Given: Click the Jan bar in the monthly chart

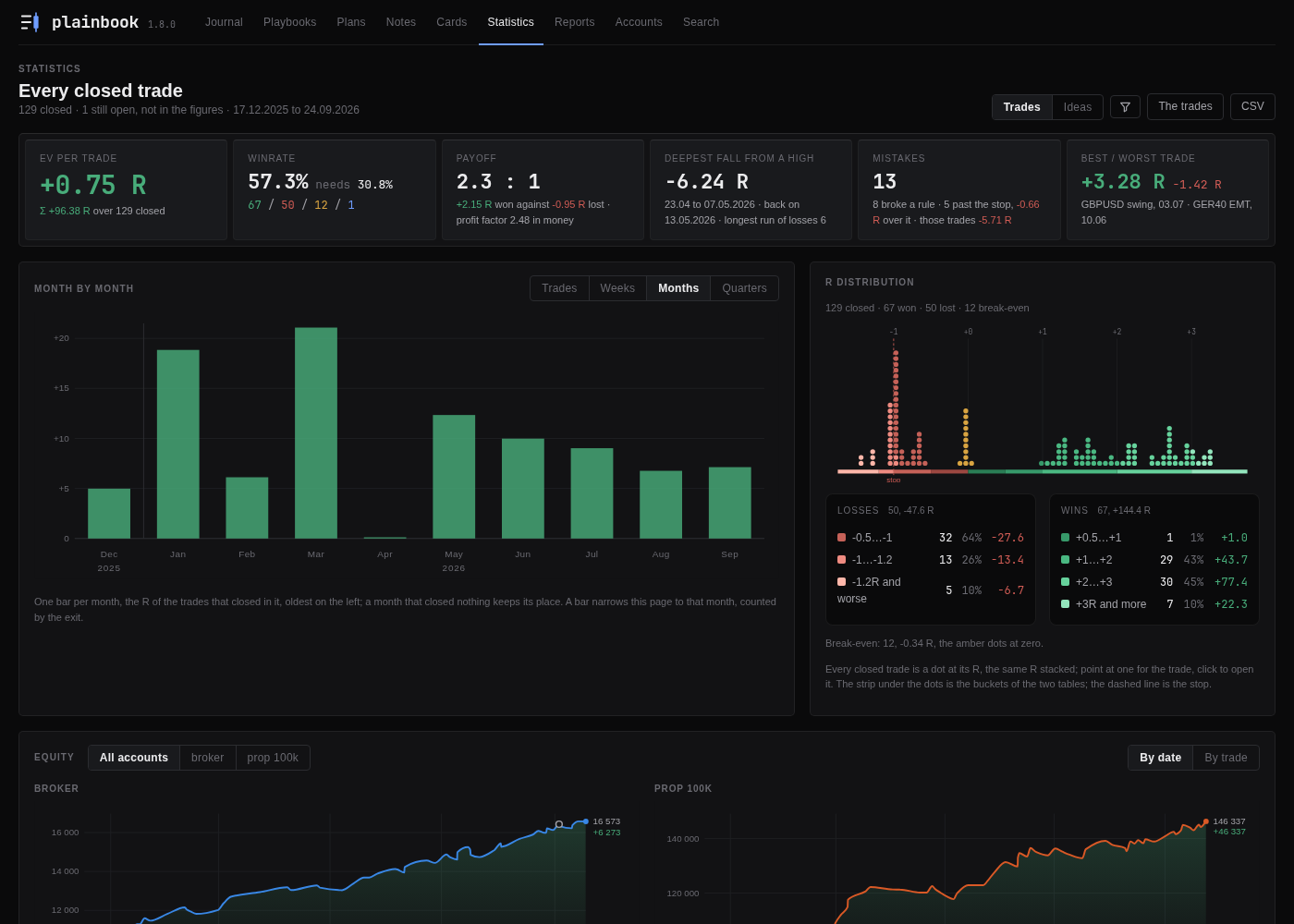Looking at the screenshot, I should (178, 444).
